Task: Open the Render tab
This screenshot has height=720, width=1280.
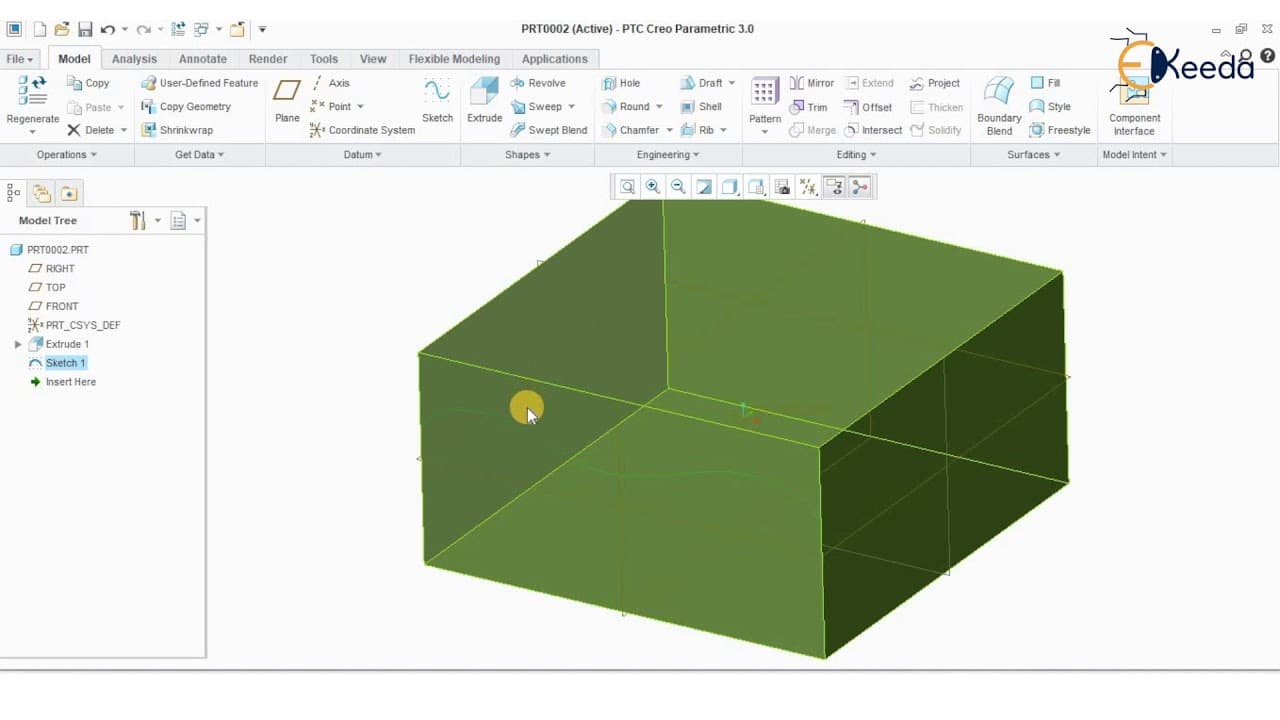Action: [x=267, y=59]
